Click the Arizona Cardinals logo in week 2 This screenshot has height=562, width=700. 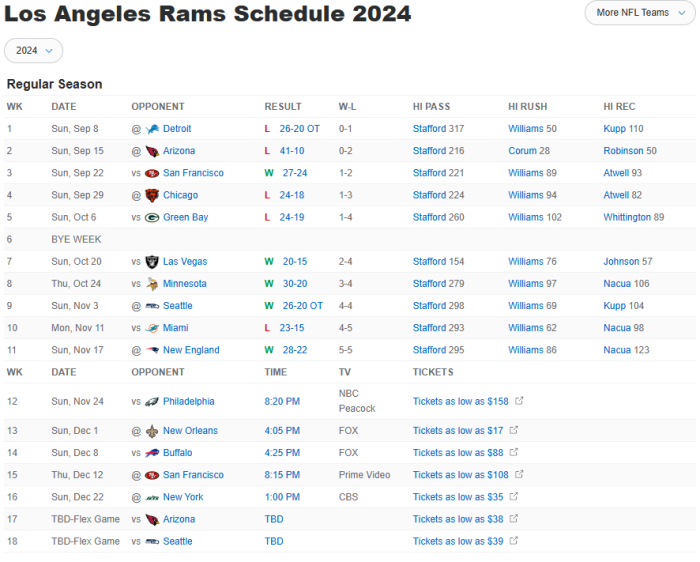click(152, 151)
